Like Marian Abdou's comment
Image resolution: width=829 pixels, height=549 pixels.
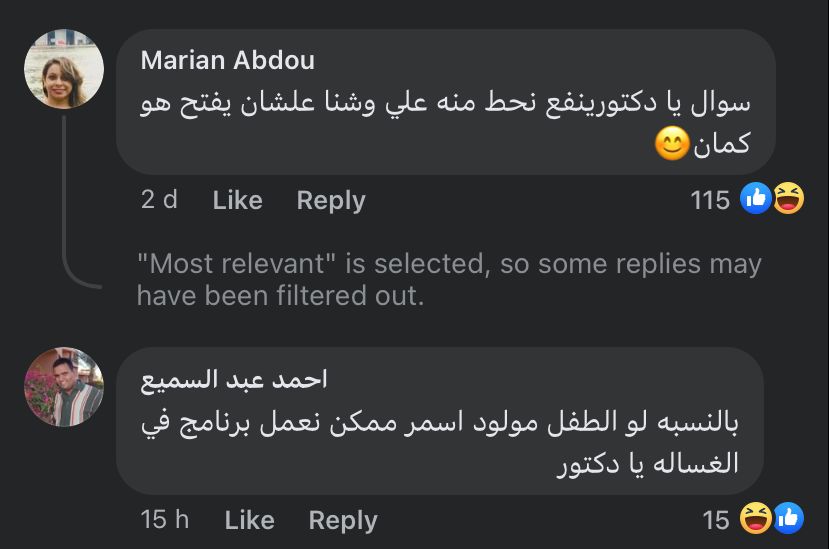pyautogui.click(x=237, y=200)
